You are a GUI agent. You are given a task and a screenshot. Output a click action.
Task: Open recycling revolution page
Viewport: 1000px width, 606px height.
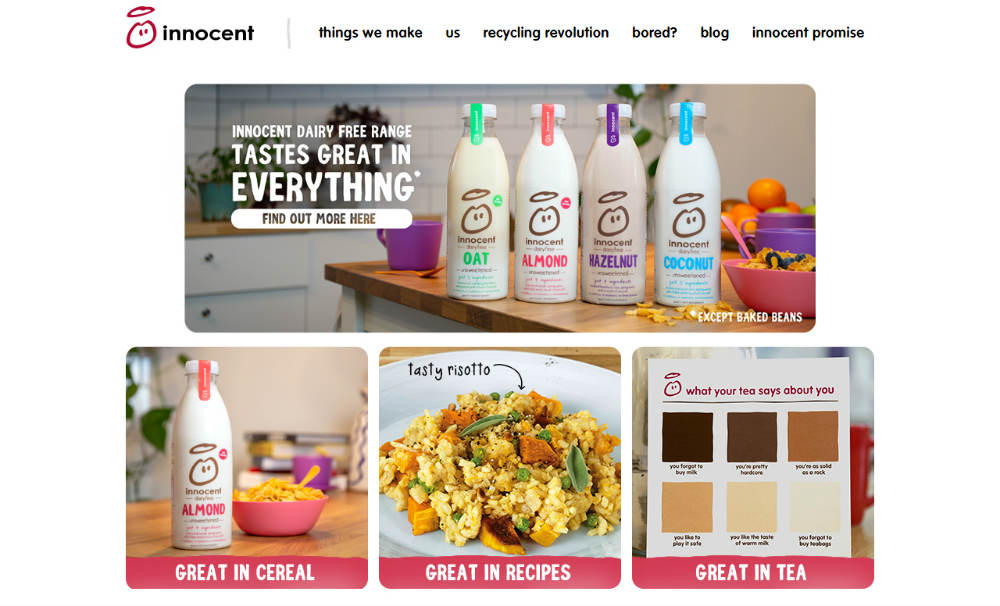tap(545, 33)
